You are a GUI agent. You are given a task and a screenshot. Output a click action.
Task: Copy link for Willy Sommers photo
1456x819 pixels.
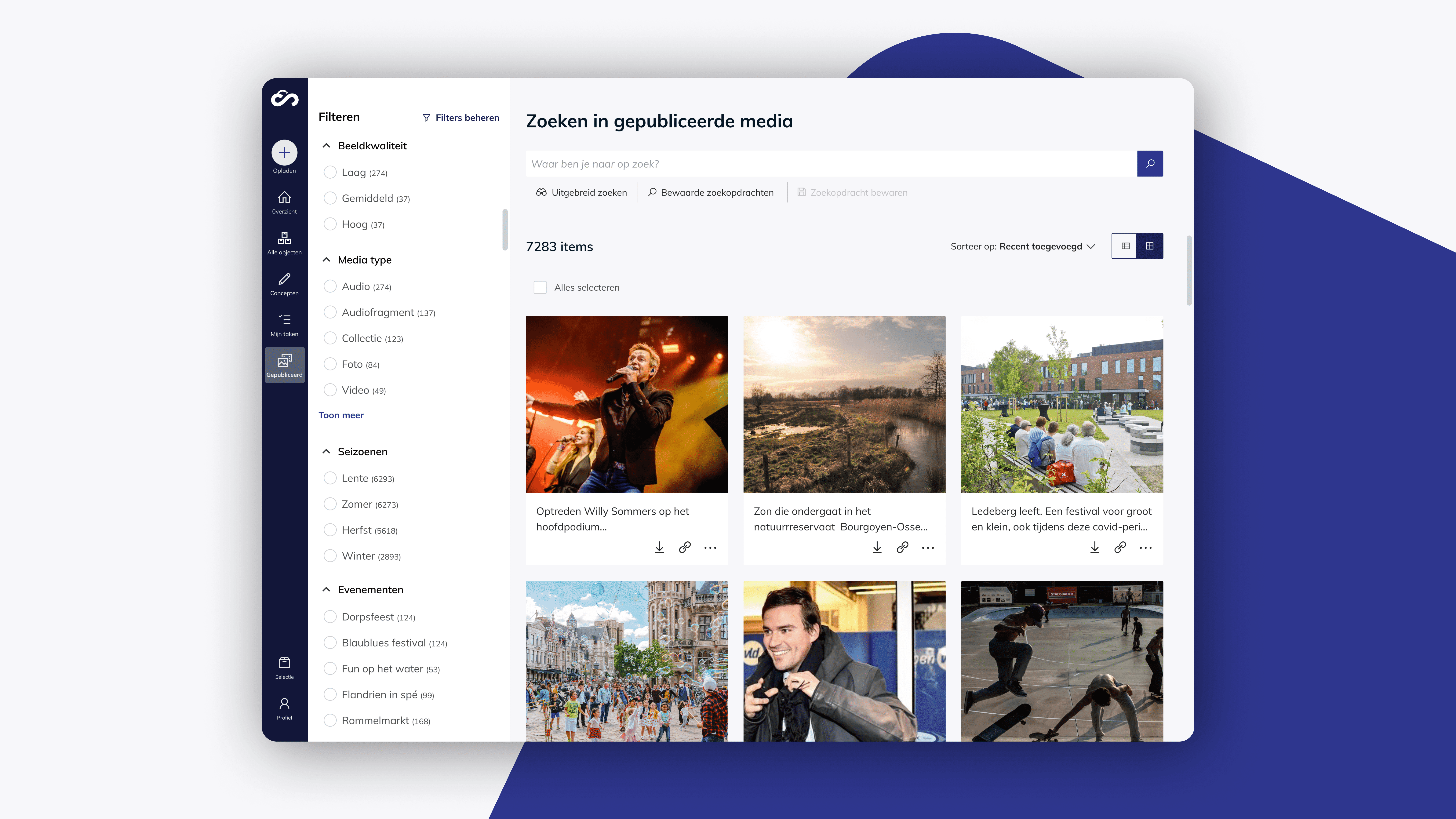(x=684, y=547)
